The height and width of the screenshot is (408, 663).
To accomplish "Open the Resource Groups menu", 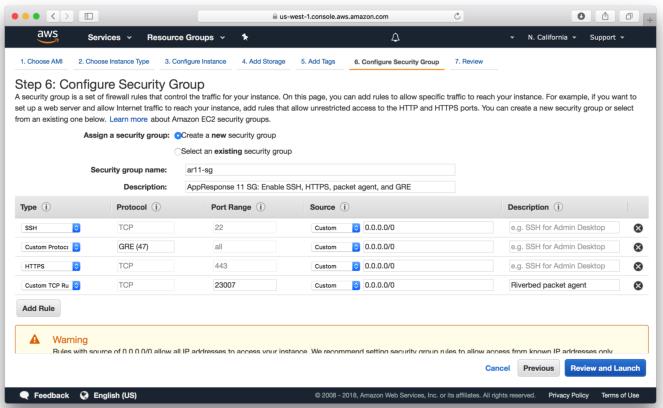I will tap(186, 37).
